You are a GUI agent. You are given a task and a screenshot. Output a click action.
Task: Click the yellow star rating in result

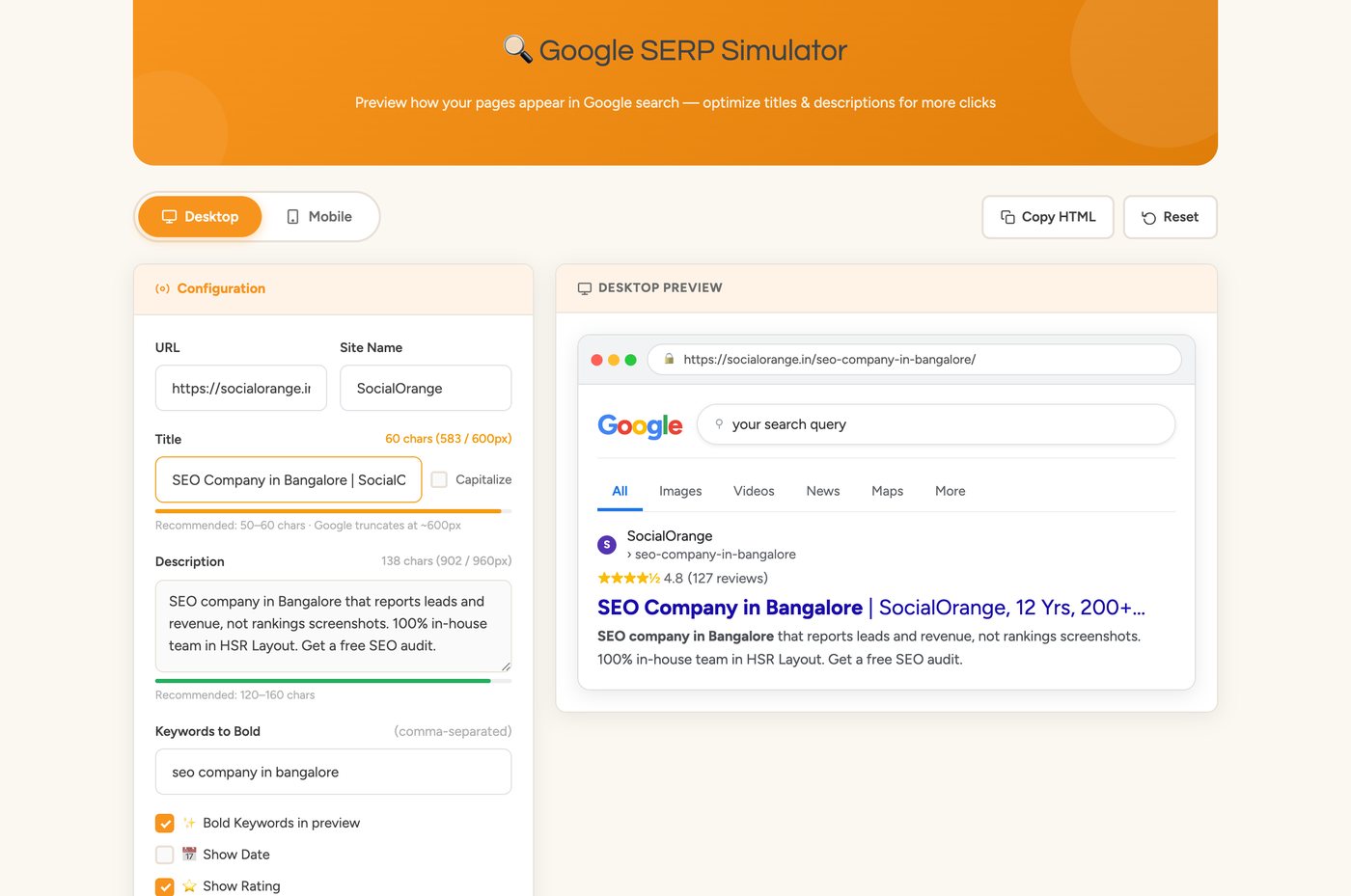pyautogui.click(x=628, y=579)
